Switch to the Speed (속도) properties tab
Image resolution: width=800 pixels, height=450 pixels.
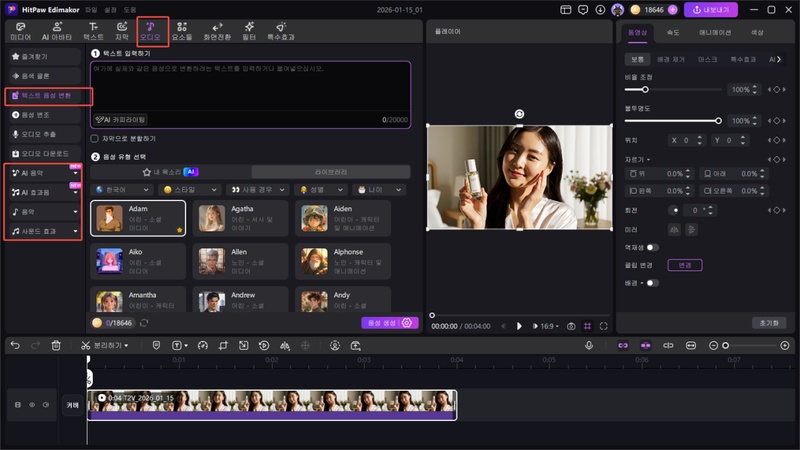(x=673, y=32)
